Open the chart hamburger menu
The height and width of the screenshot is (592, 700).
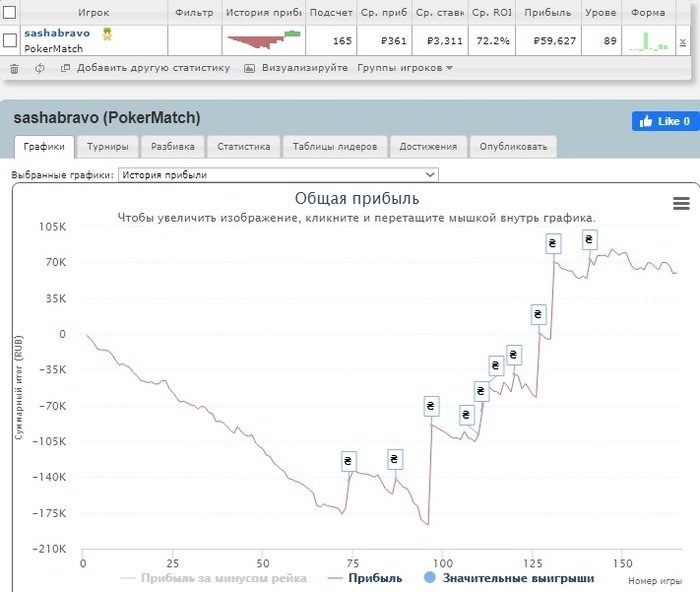(682, 203)
